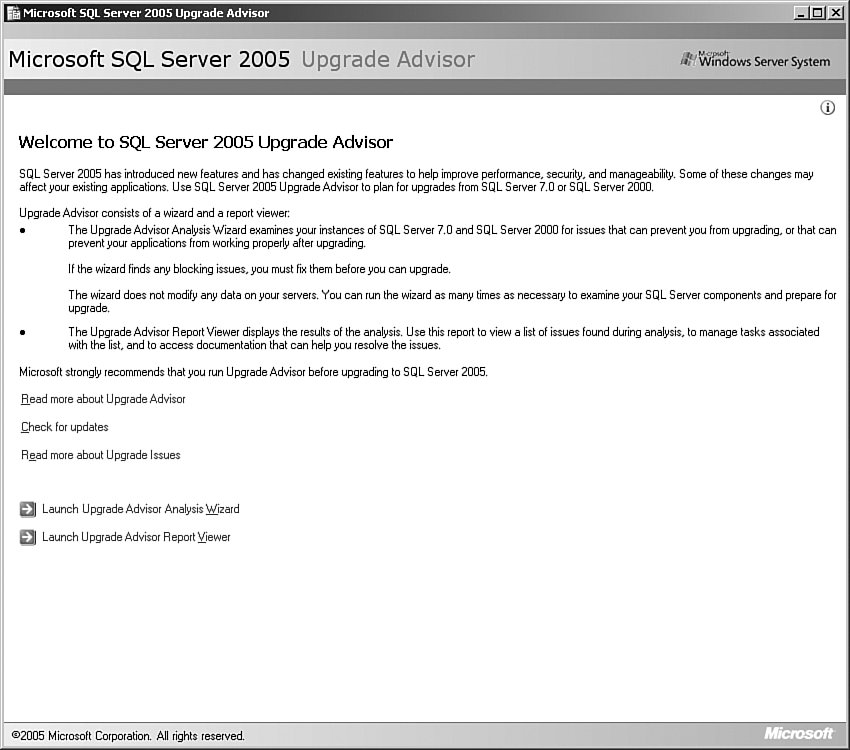The width and height of the screenshot is (850, 750).
Task: Select the Check for updates link
Action: tap(65, 427)
